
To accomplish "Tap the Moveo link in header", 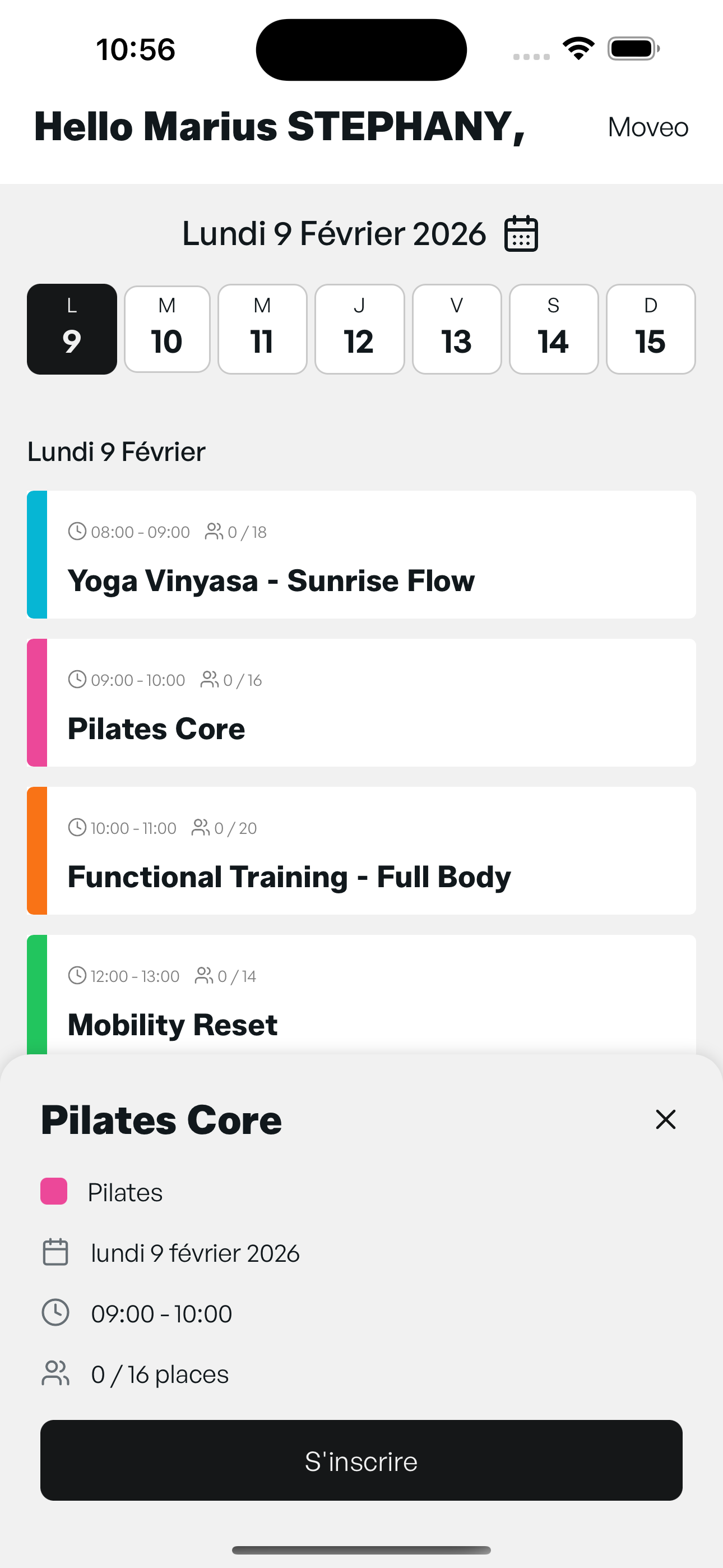I will pyautogui.click(x=647, y=127).
